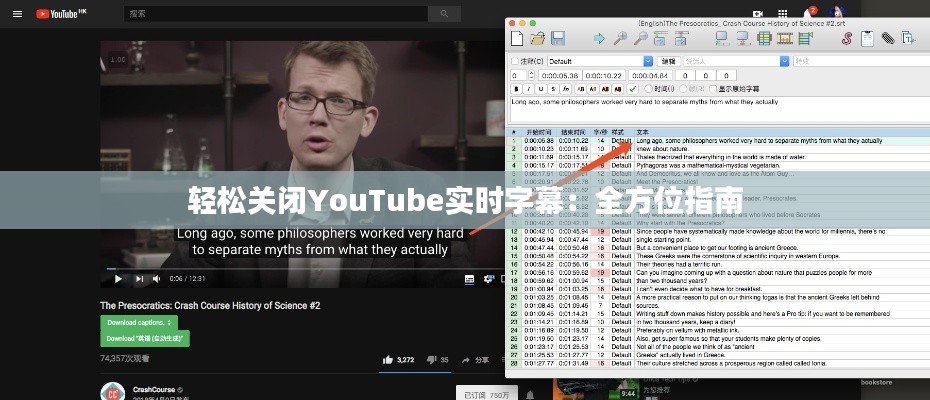Click the channel notification bell beside subscribed
The image size is (930, 400).
pyautogui.click(x=530, y=395)
